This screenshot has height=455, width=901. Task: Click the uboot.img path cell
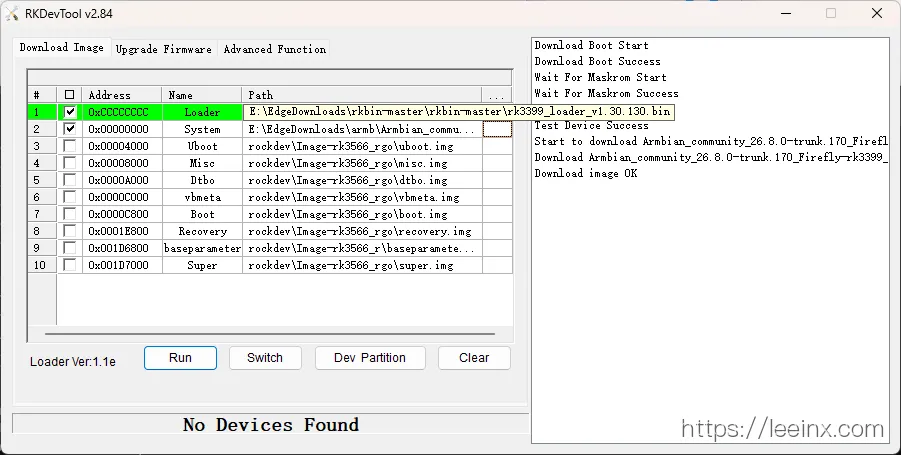[x=362, y=146]
